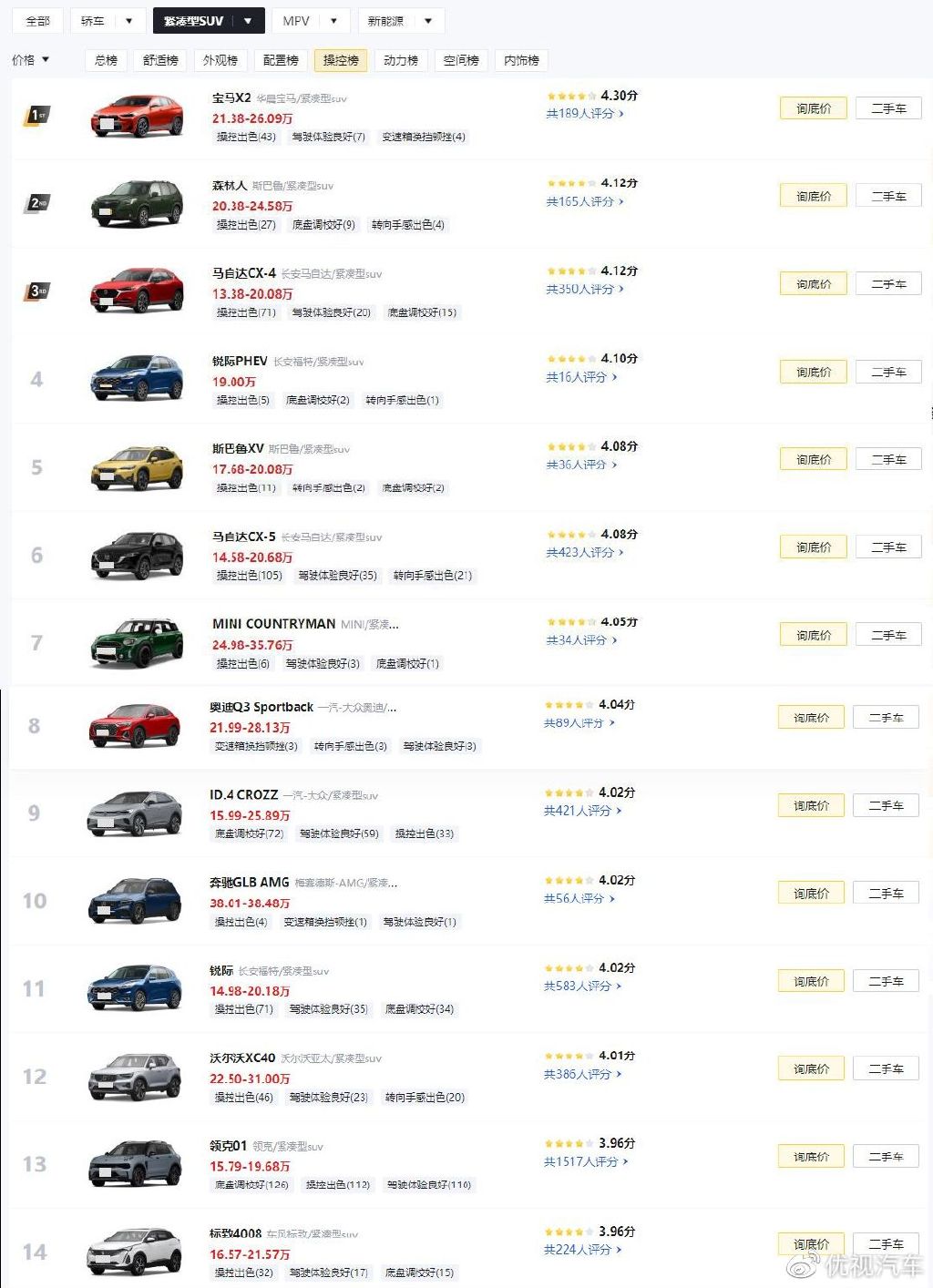Click 询底价 button for 森林人
Viewport: 933px width, 1288px height.
coord(813,196)
